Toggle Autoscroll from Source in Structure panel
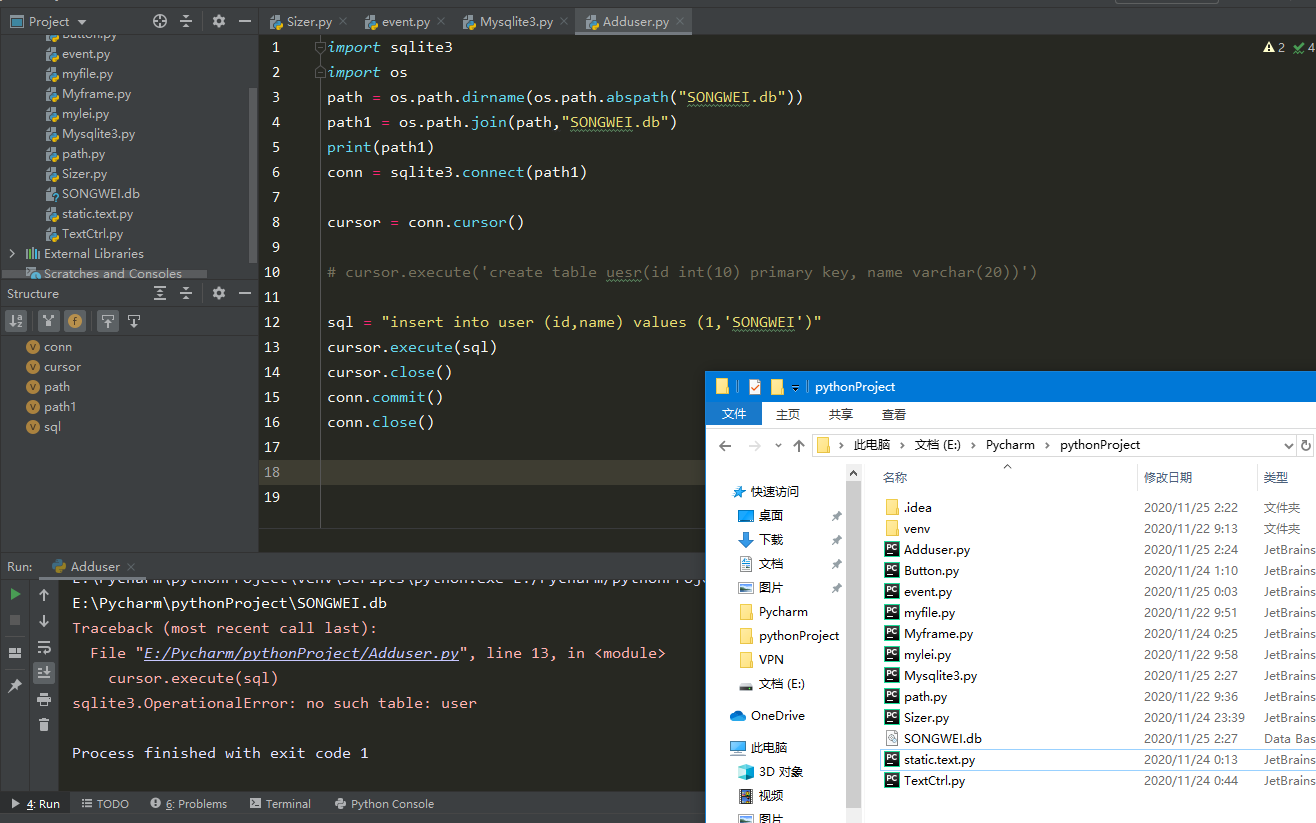 (x=133, y=321)
